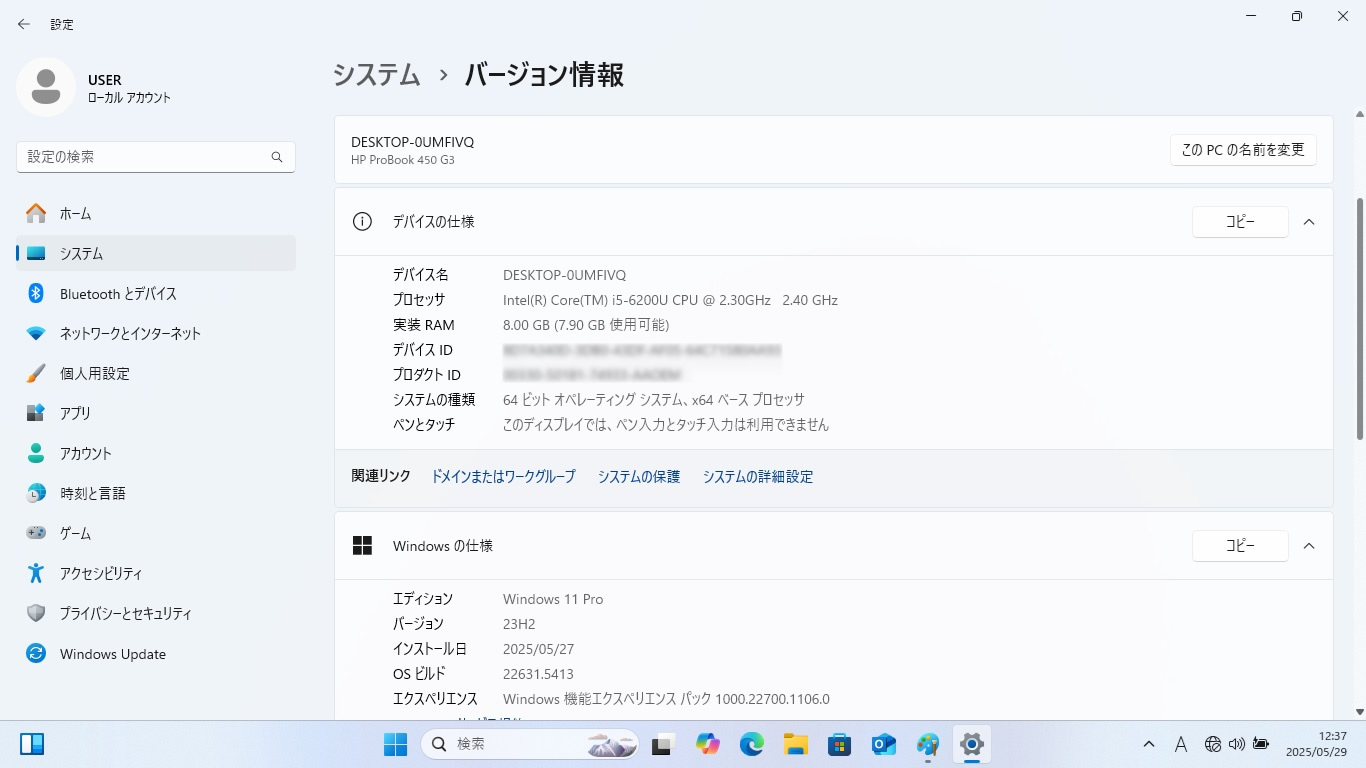Click the scrollbar down arrow at bottom
This screenshot has width=1366, height=768.
[1359, 712]
